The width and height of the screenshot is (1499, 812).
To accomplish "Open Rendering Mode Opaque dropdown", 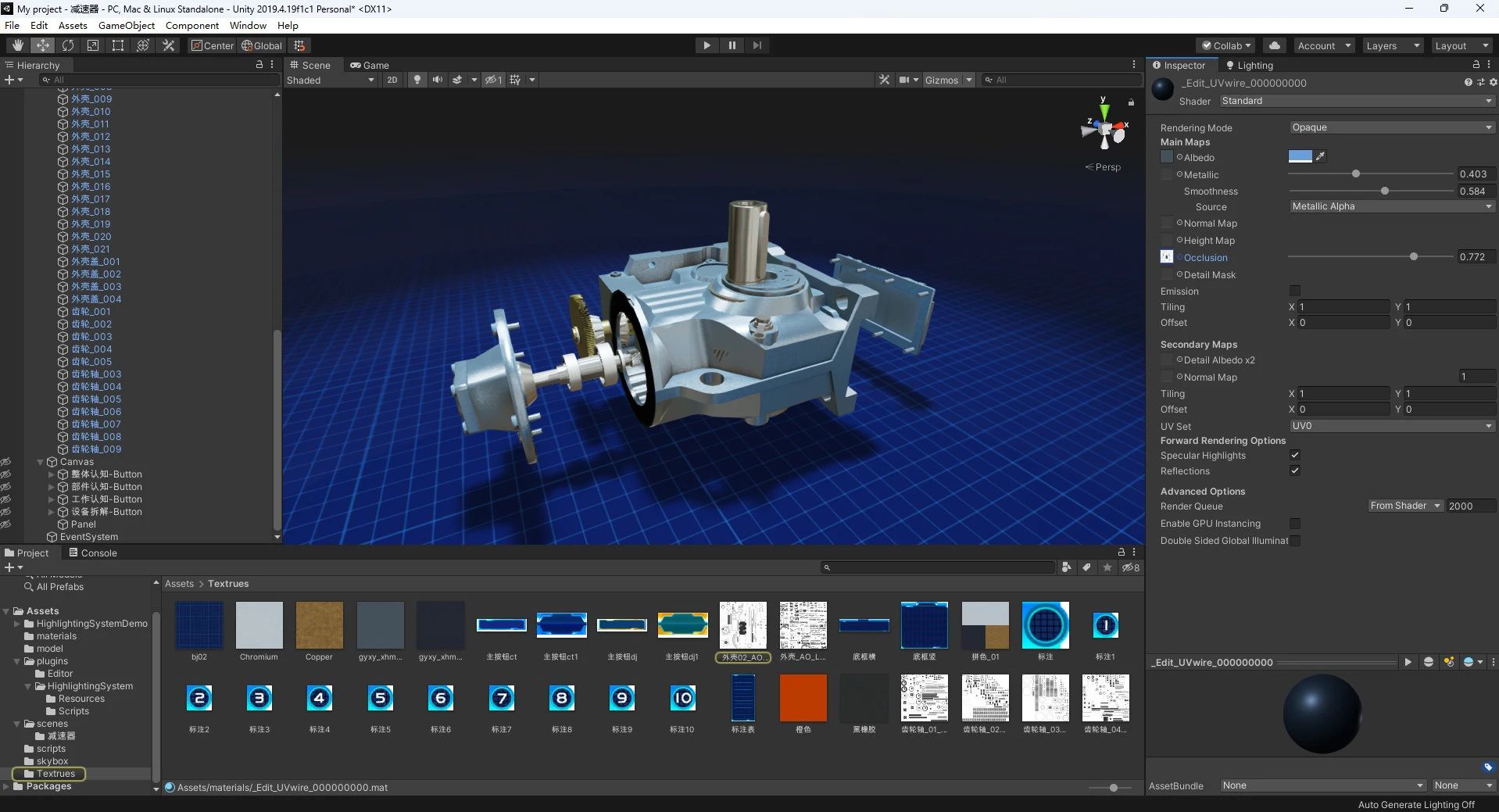I will 1391,127.
